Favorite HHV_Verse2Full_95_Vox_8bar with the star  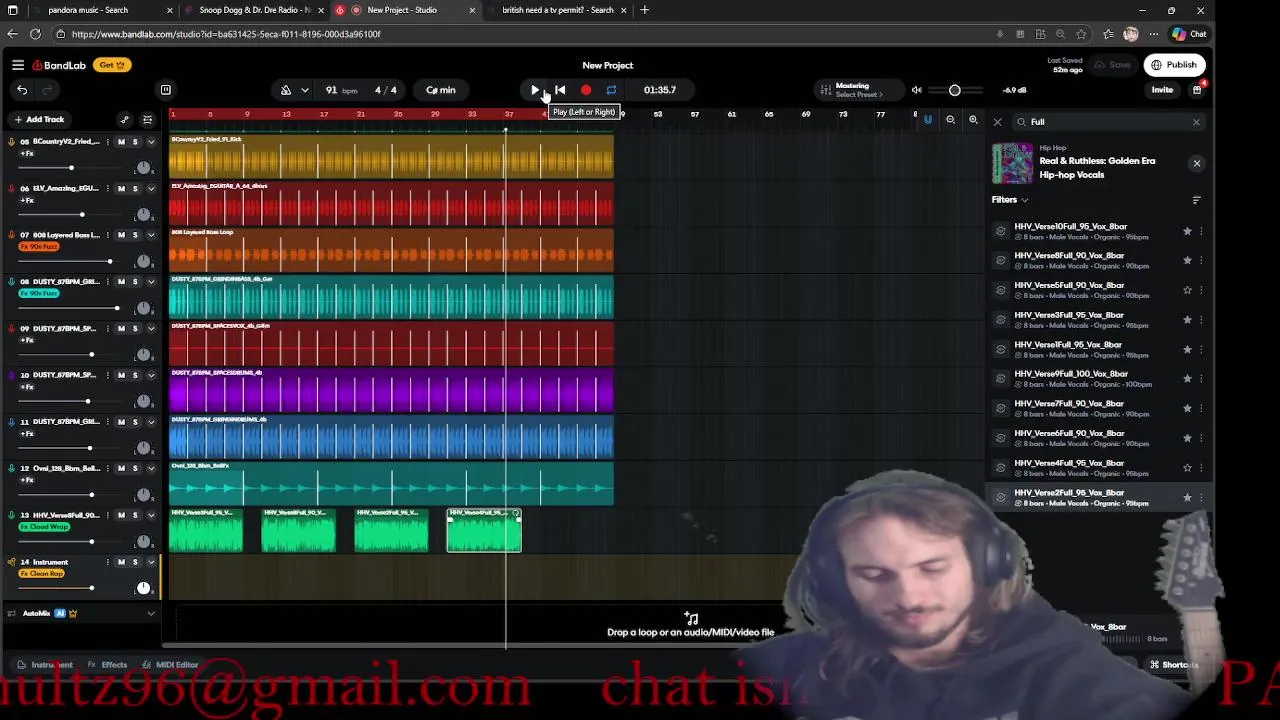tap(1187, 498)
